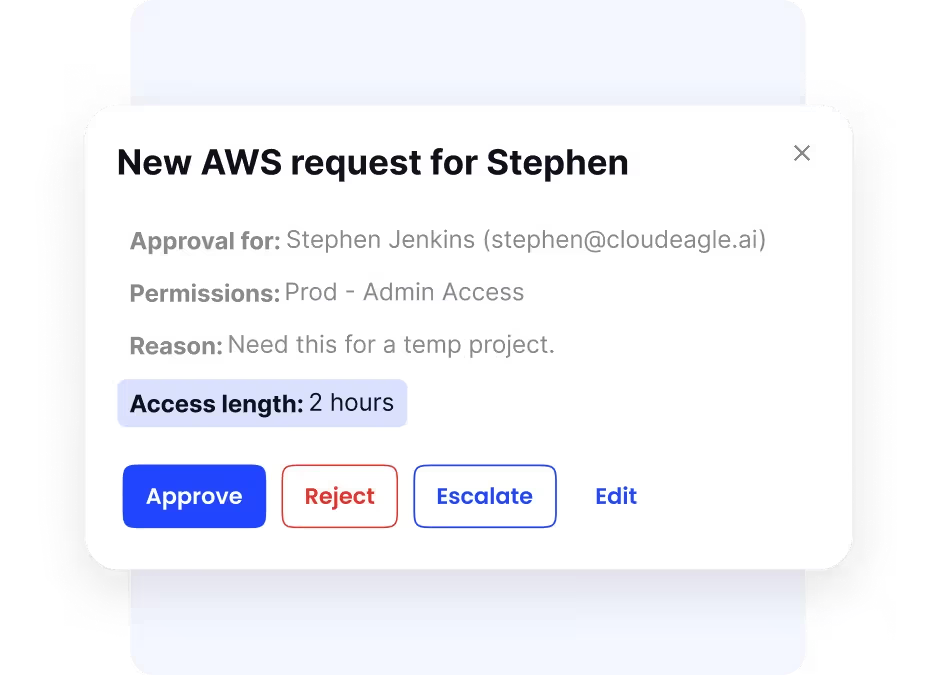Click the Permissions label

point(205,293)
